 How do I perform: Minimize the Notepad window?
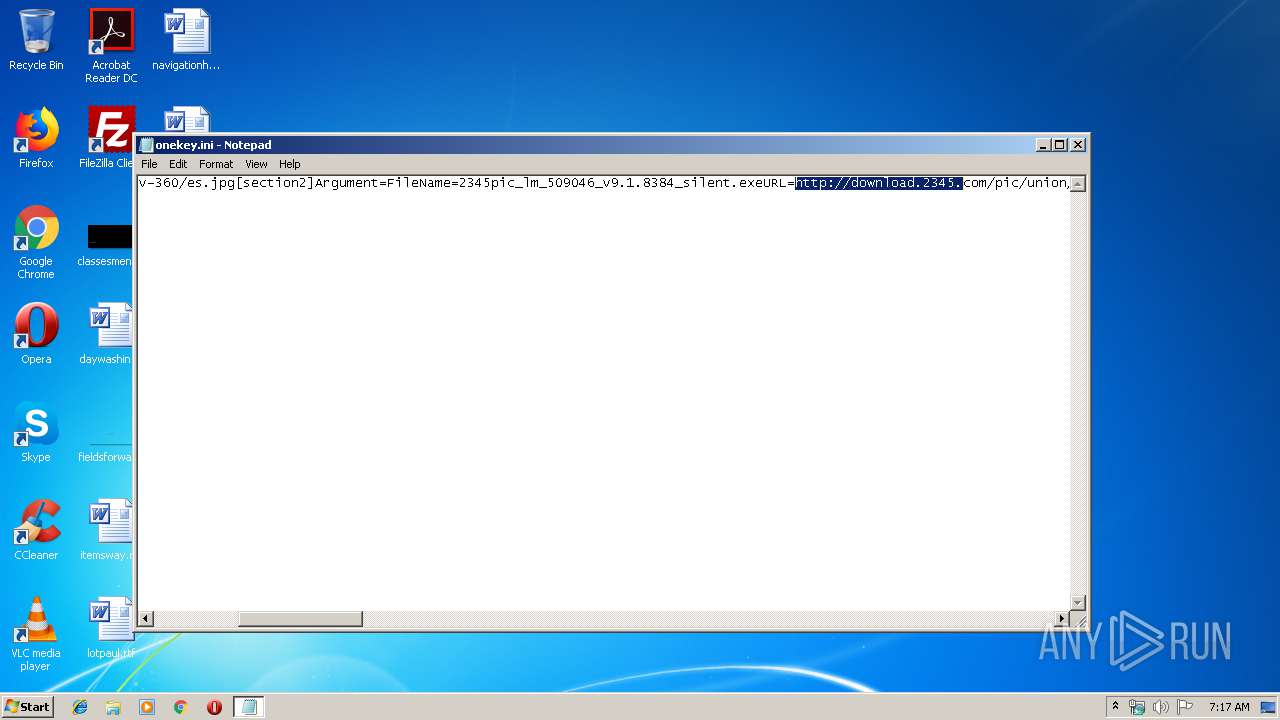[1044, 145]
